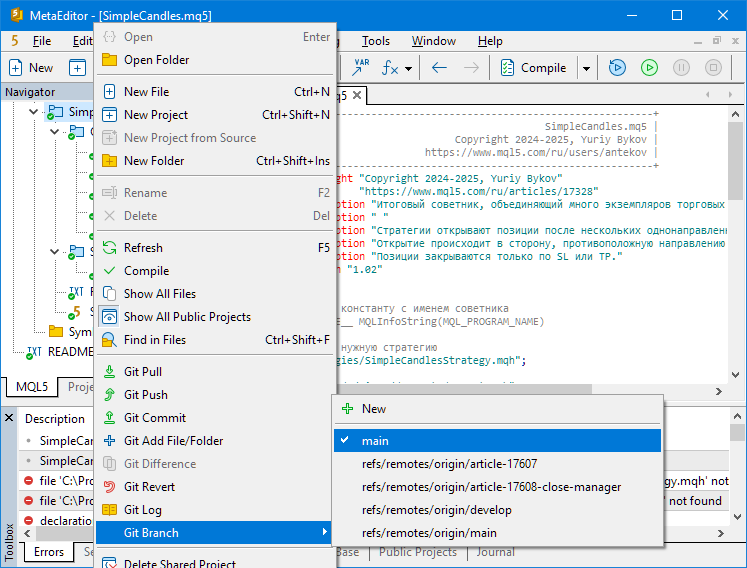This screenshot has height=568, width=747.
Task: Click the stop debugging icon
Action: point(713,68)
